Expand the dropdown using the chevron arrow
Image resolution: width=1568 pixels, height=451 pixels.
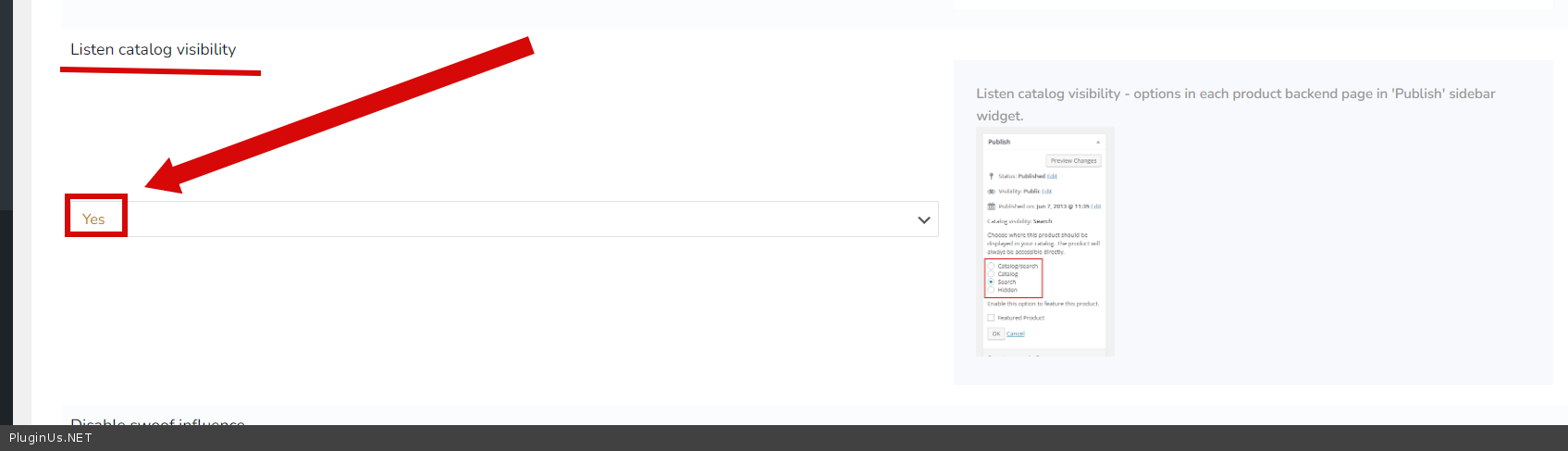click(923, 220)
